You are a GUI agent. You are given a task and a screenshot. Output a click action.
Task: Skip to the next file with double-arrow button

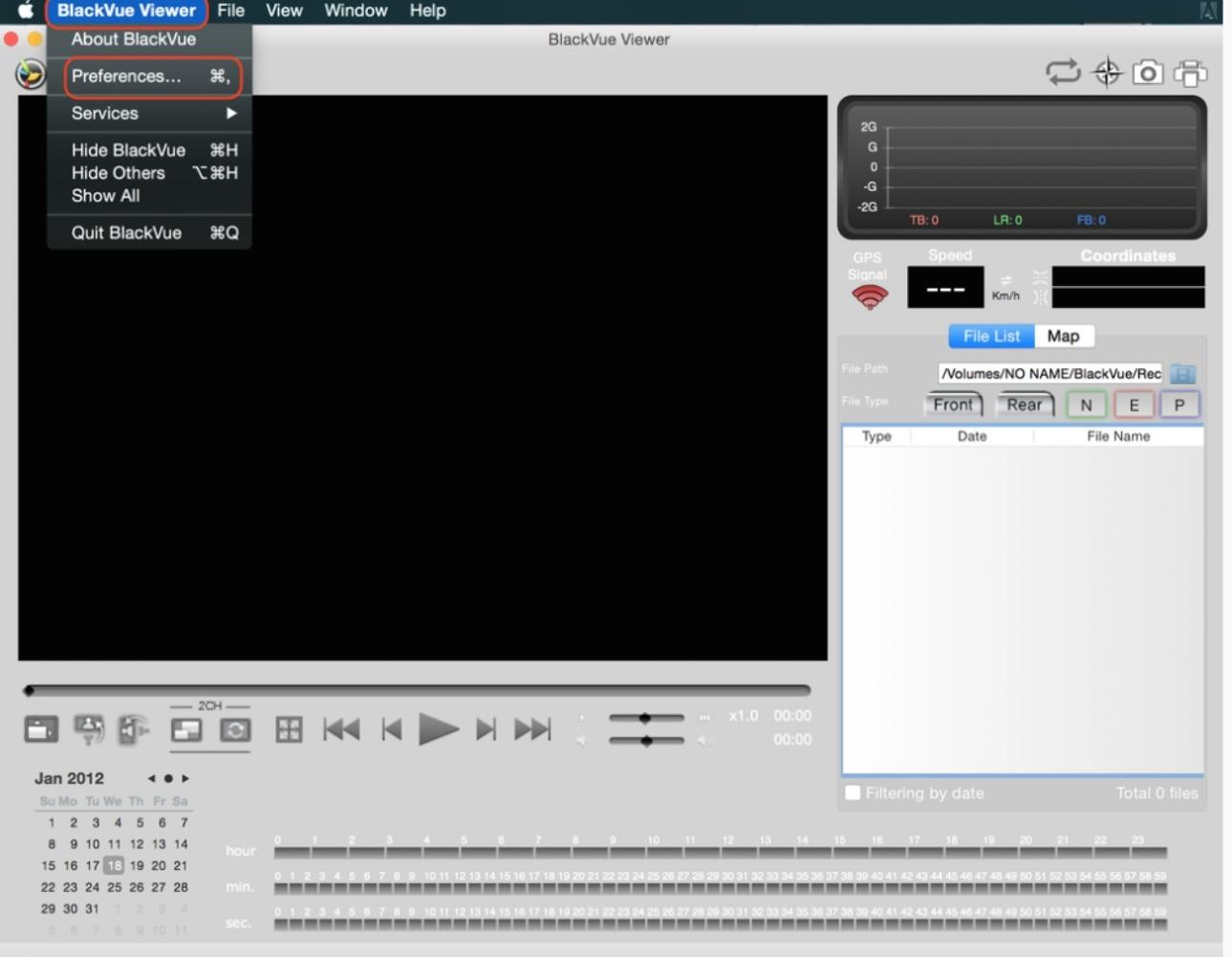(x=532, y=730)
